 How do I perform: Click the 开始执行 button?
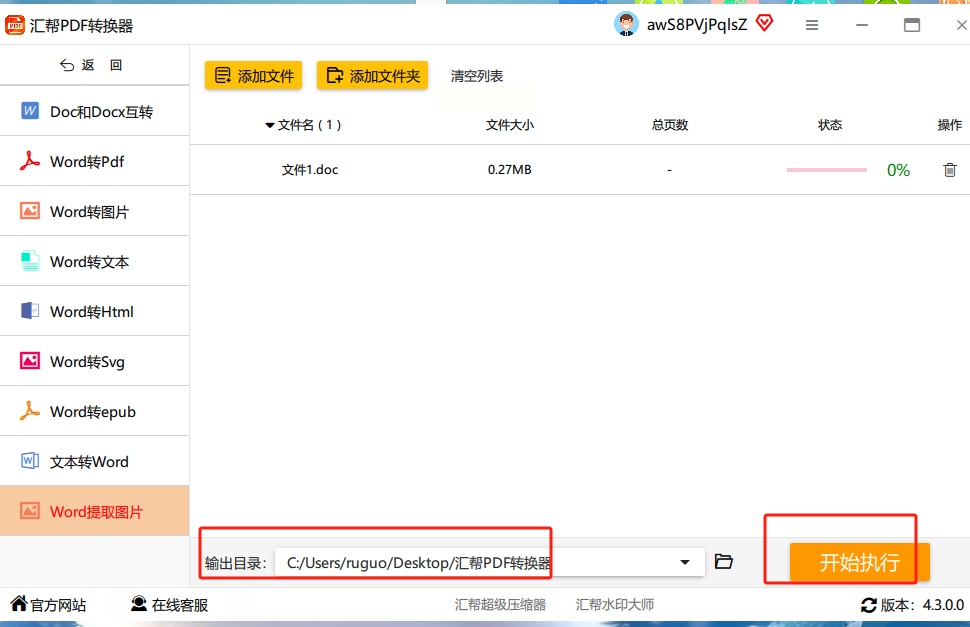pyautogui.click(x=859, y=562)
